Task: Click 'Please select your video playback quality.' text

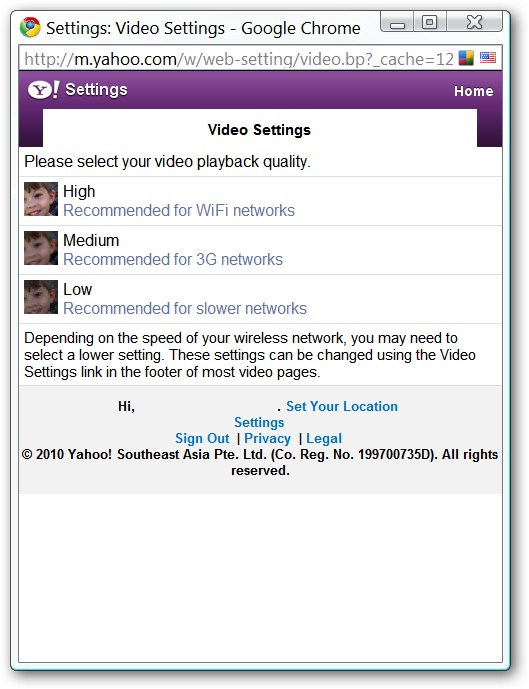Action: click(x=167, y=162)
